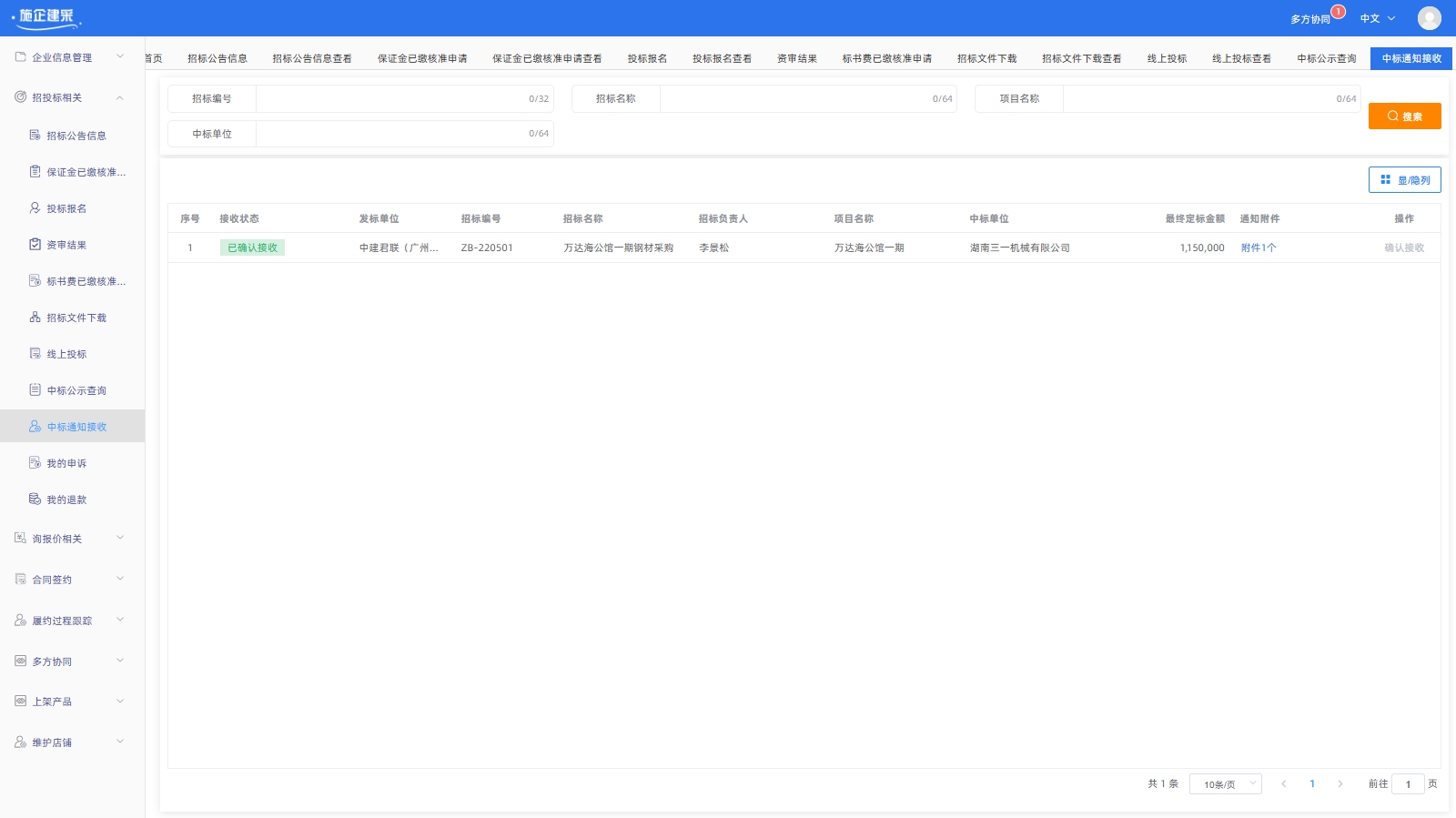1456x818 pixels.
Task: Click the 合同签约 section icon
Action: [x=20, y=579]
